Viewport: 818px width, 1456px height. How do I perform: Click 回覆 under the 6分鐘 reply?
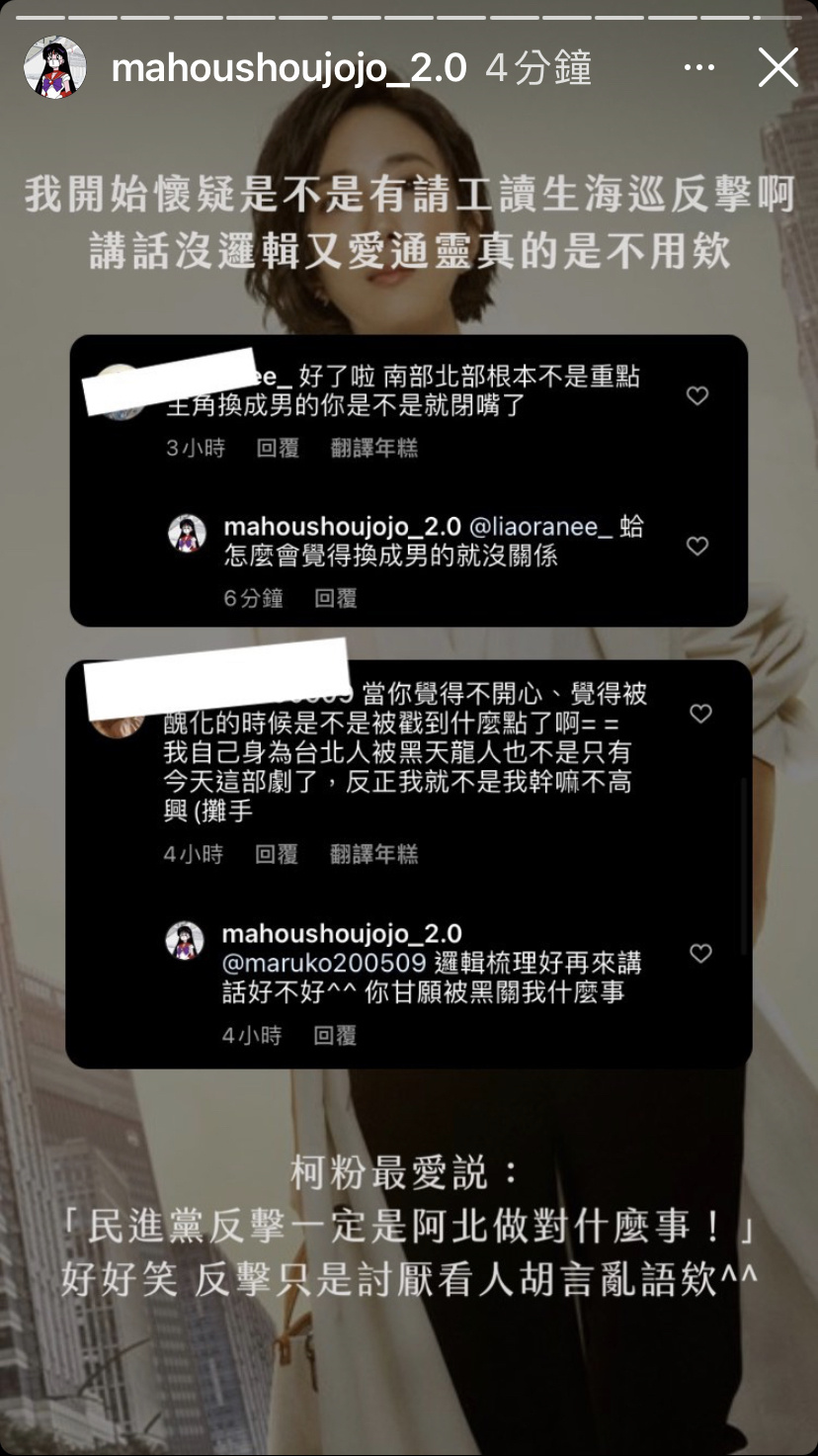click(x=335, y=598)
